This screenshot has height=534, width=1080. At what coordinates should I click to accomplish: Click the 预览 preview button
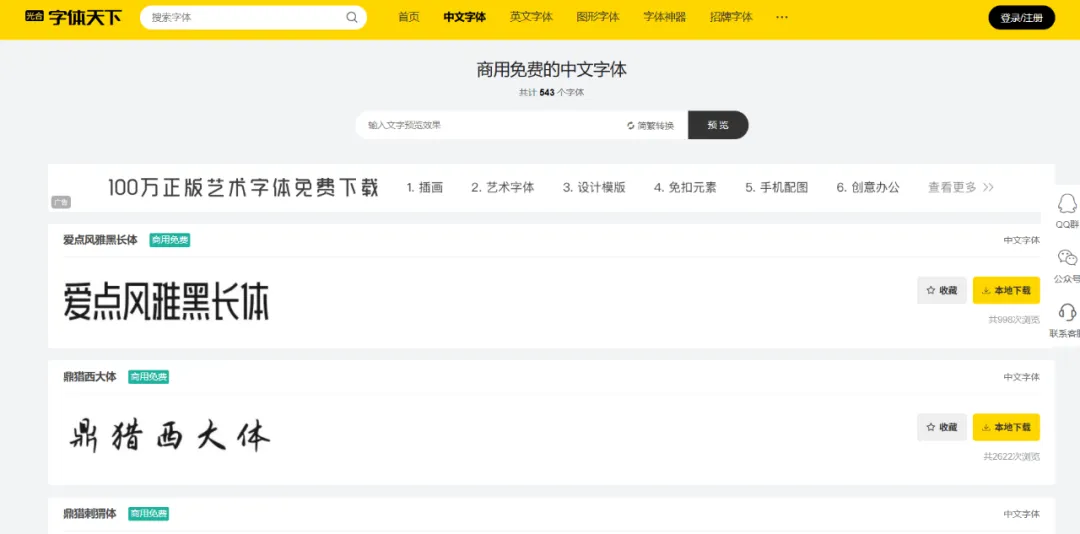click(718, 125)
